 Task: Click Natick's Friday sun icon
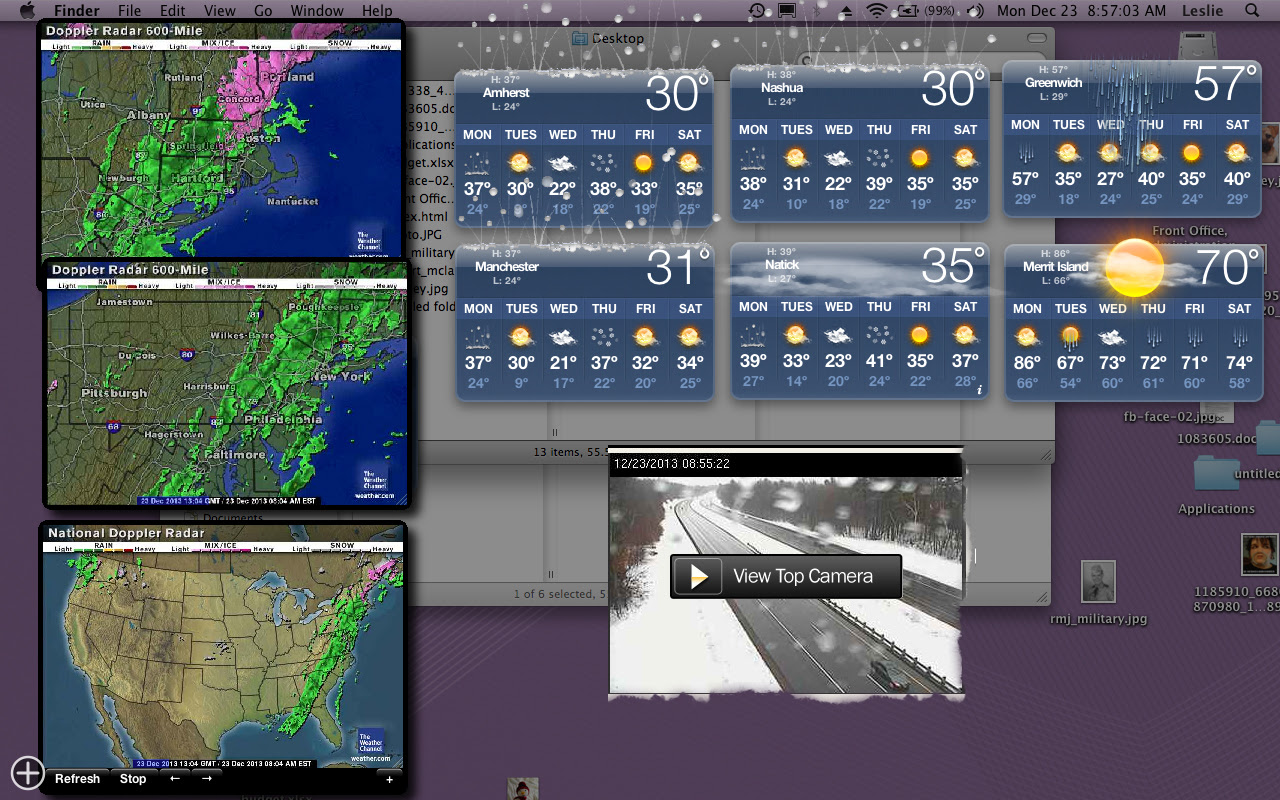coord(920,335)
